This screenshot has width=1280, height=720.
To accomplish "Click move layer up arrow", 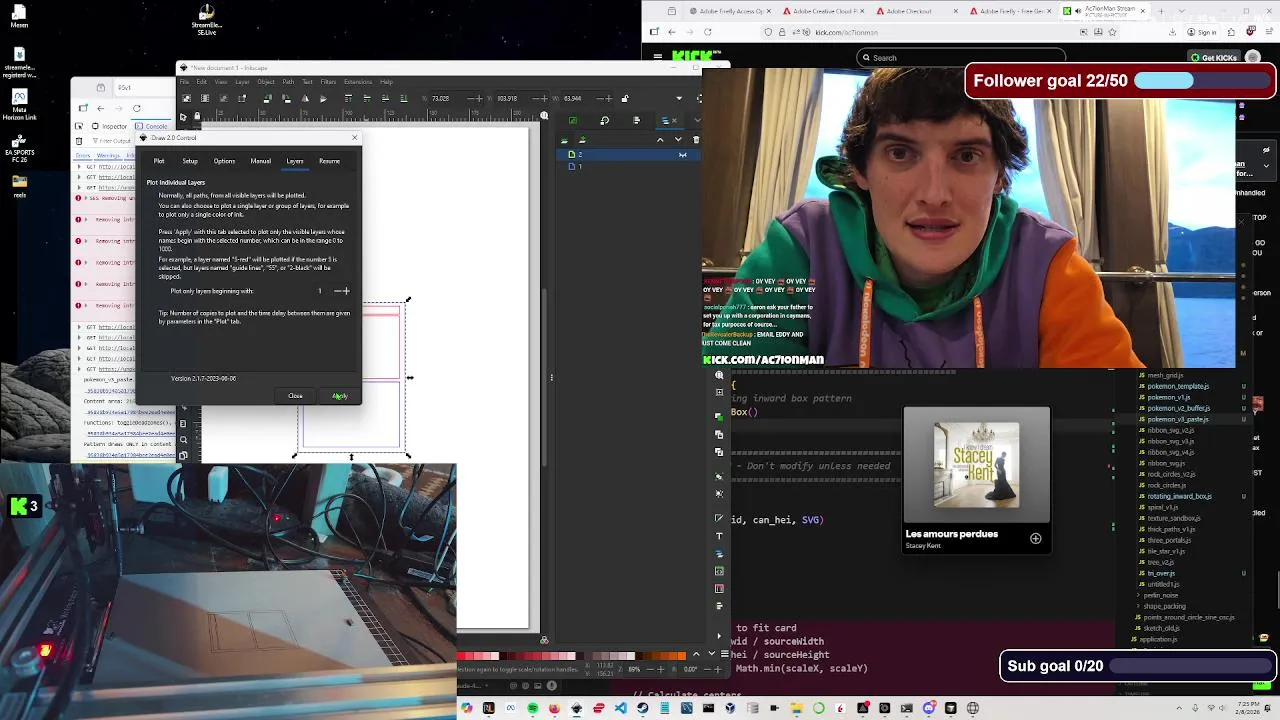I will pos(660,140).
